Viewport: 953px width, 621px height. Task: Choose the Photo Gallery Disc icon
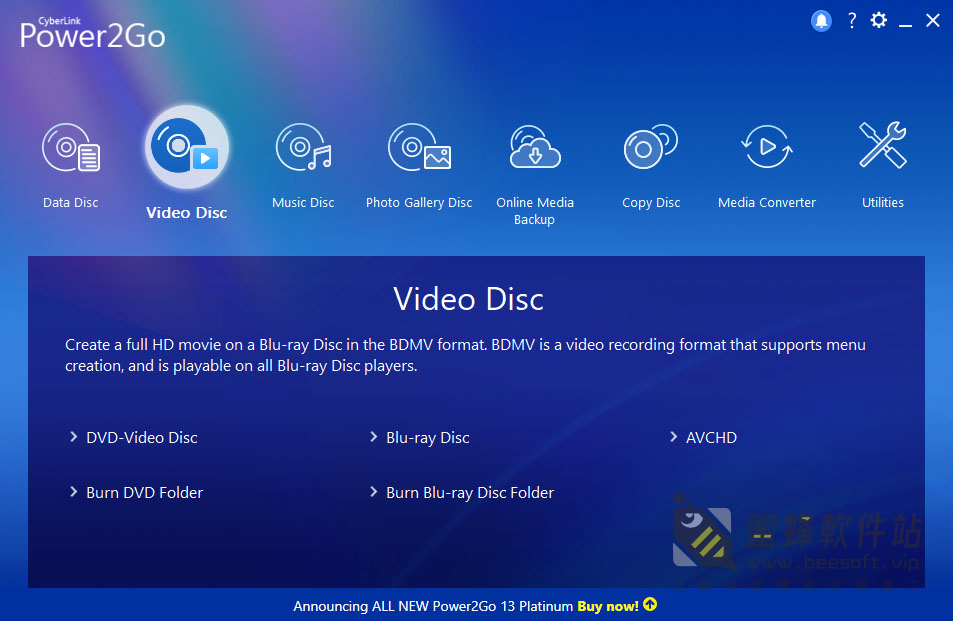tap(419, 147)
